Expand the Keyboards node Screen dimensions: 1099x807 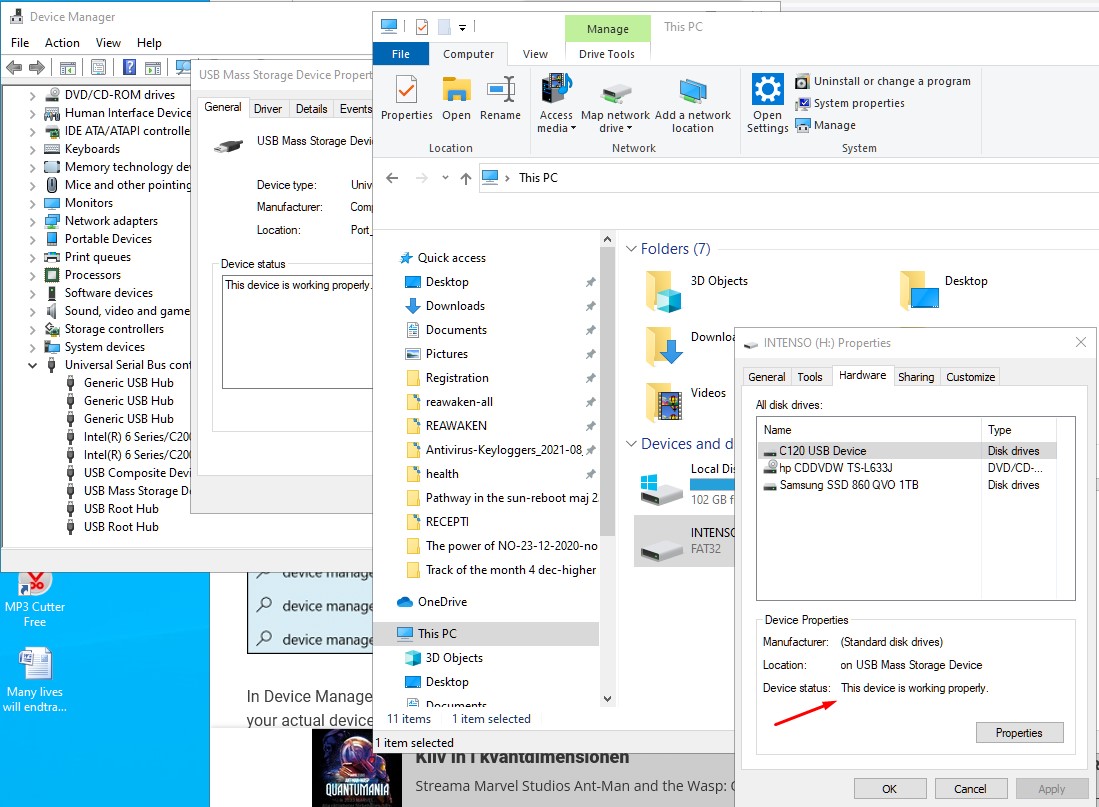pyautogui.click(x=32, y=149)
